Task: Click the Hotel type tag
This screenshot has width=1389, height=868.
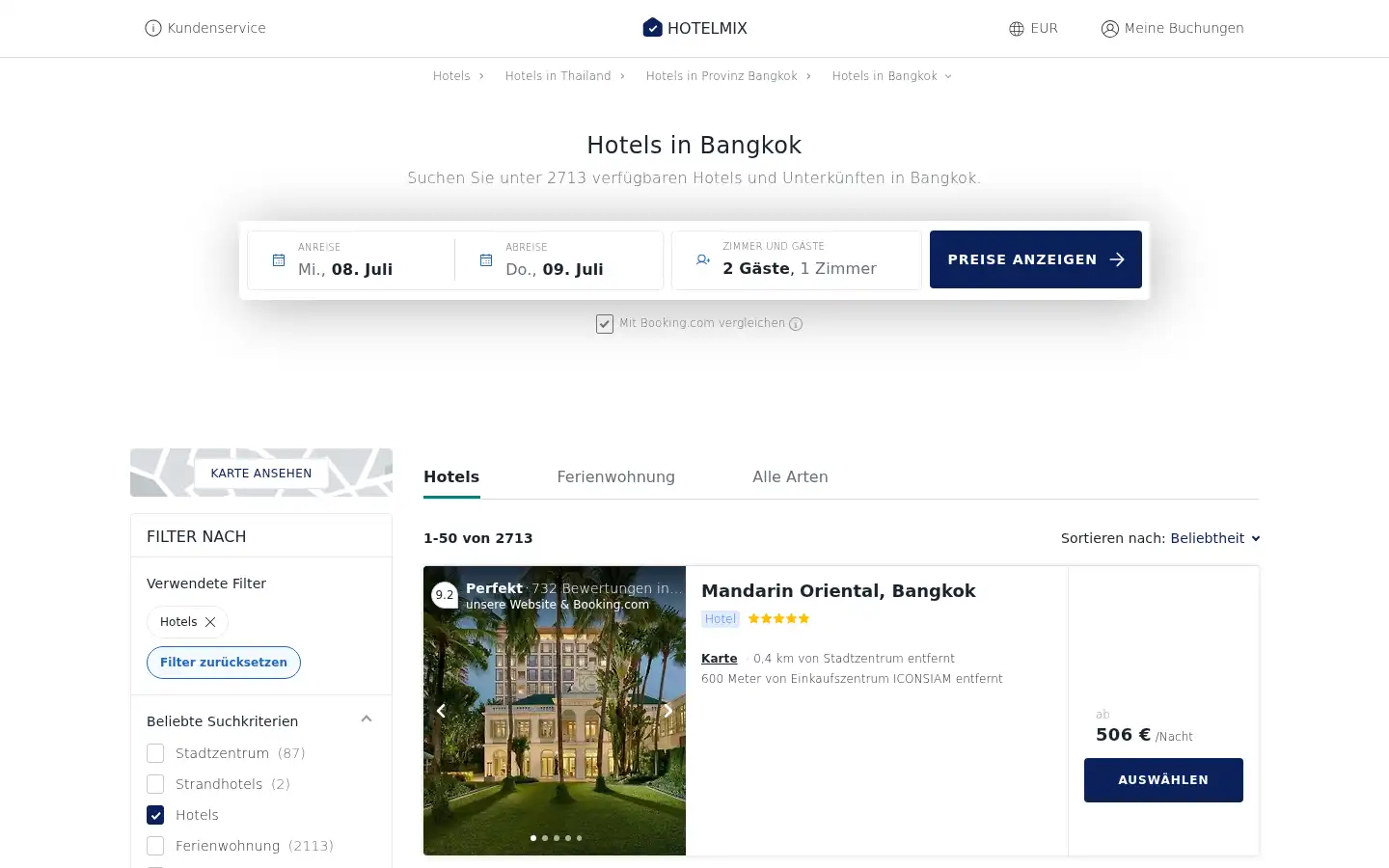Action: (720, 619)
